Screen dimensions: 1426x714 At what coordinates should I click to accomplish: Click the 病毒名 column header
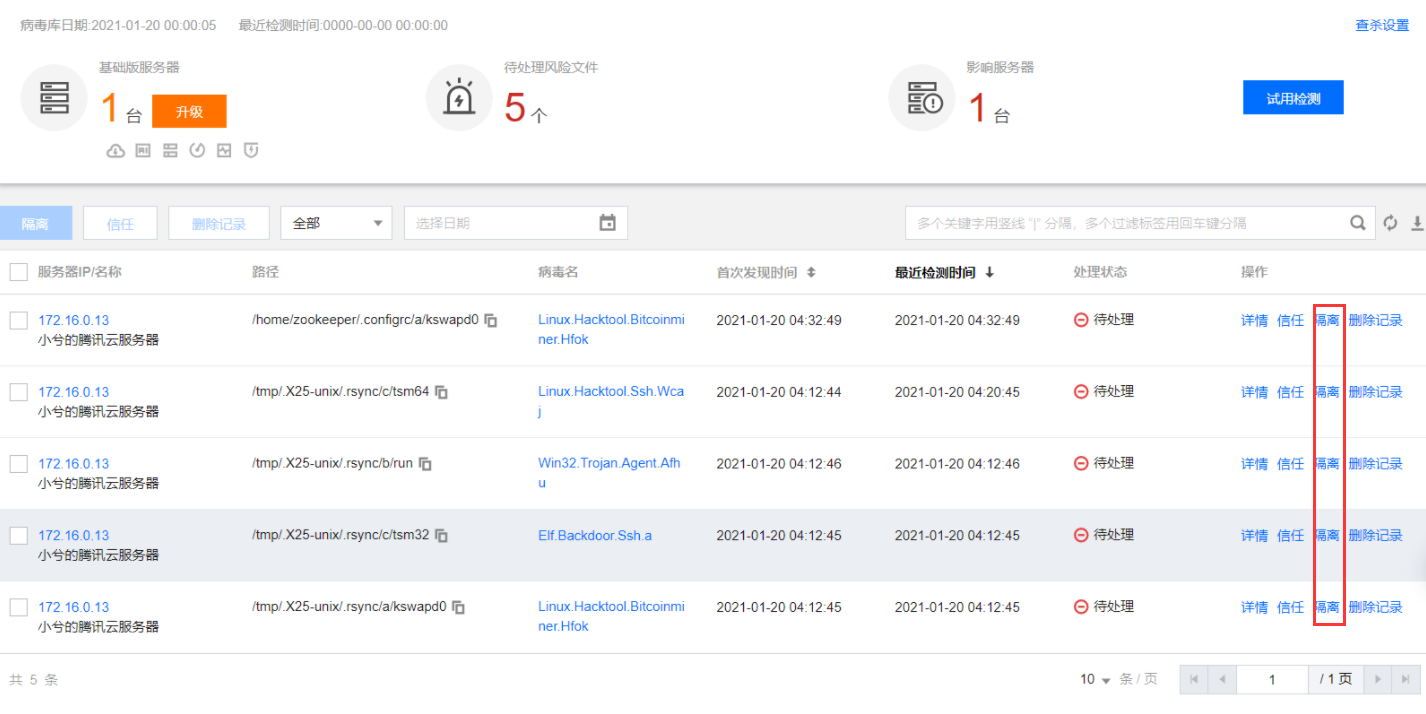[x=558, y=272]
